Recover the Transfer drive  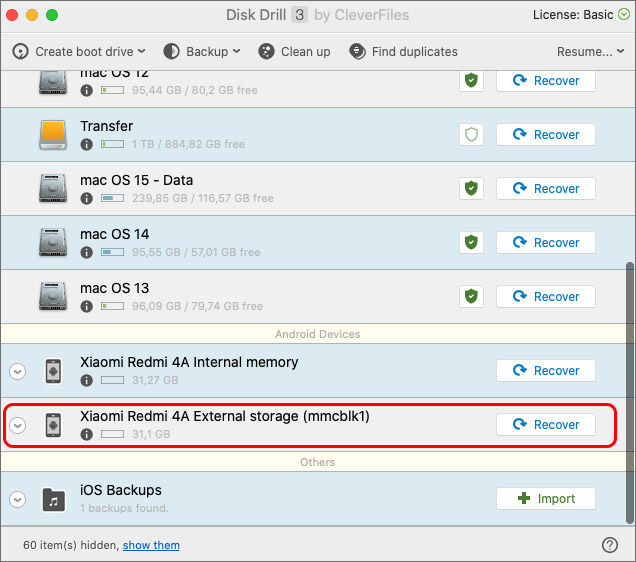click(x=546, y=134)
